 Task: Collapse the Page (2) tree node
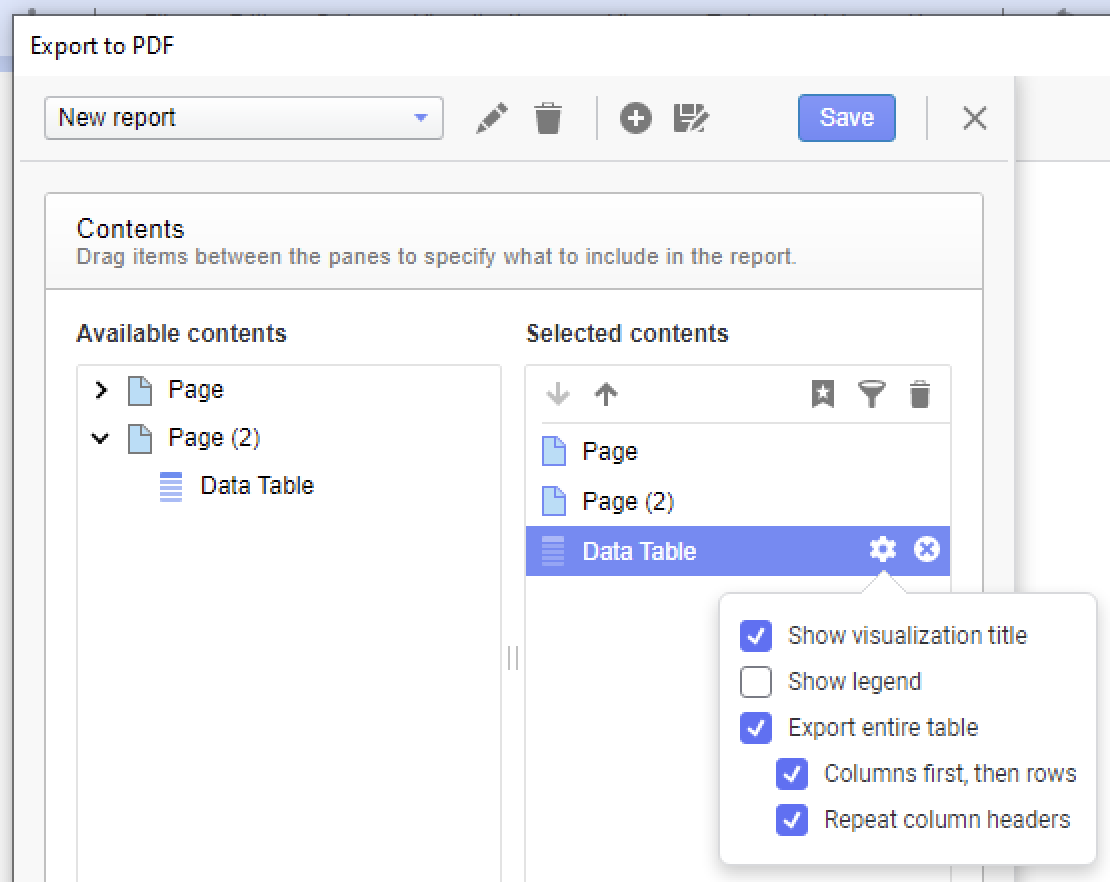(100, 438)
